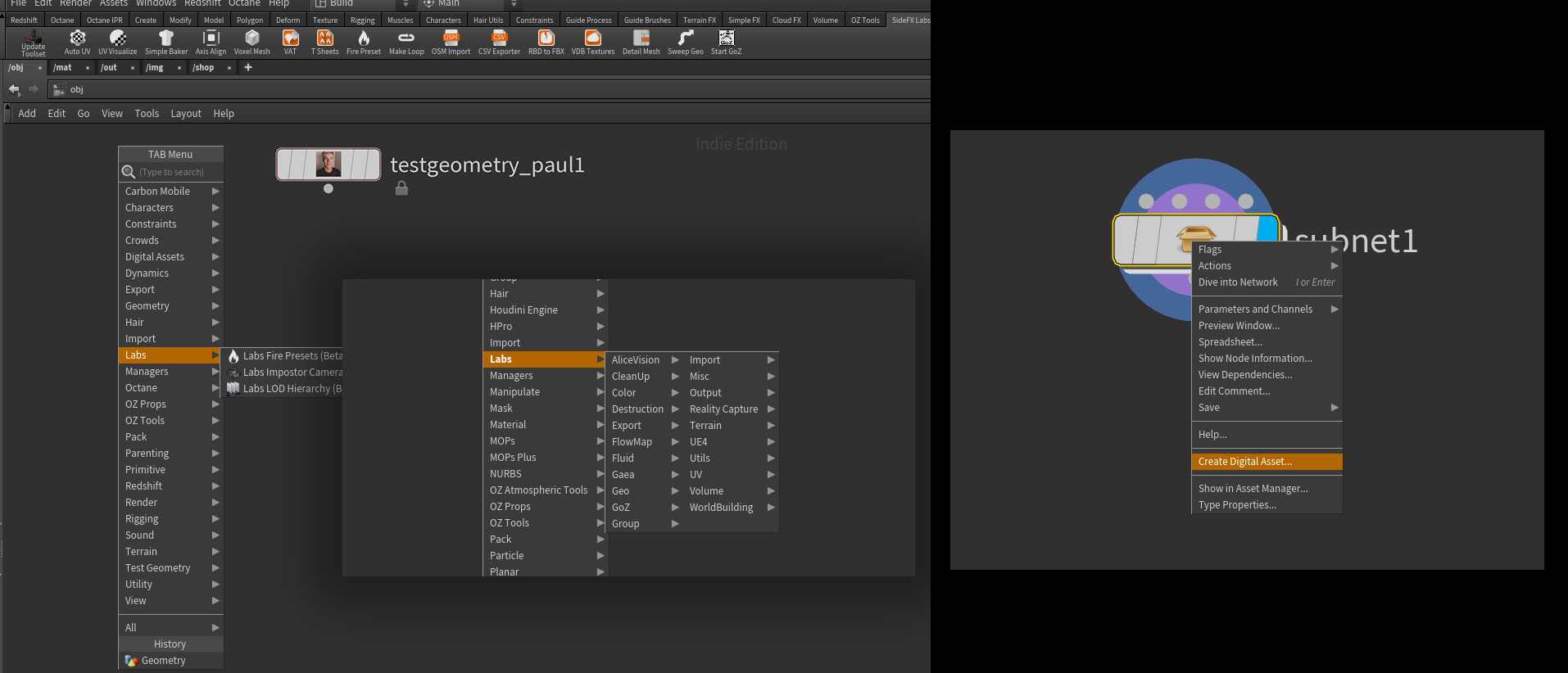The height and width of the screenshot is (673, 1568).
Task: Open the Layout menu in network editor
Action: click(x=186, y=114)
